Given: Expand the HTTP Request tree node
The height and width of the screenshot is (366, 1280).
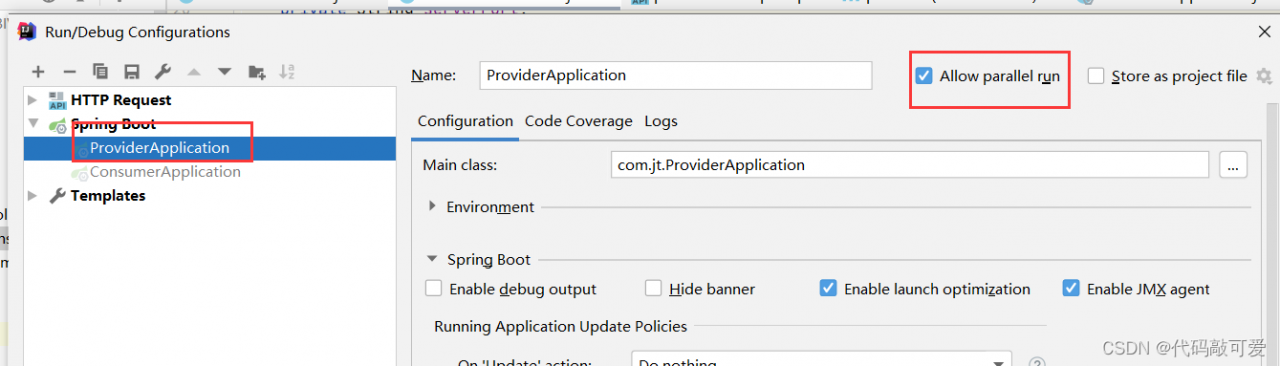Looking at the screenshot, I should point(33,100).
